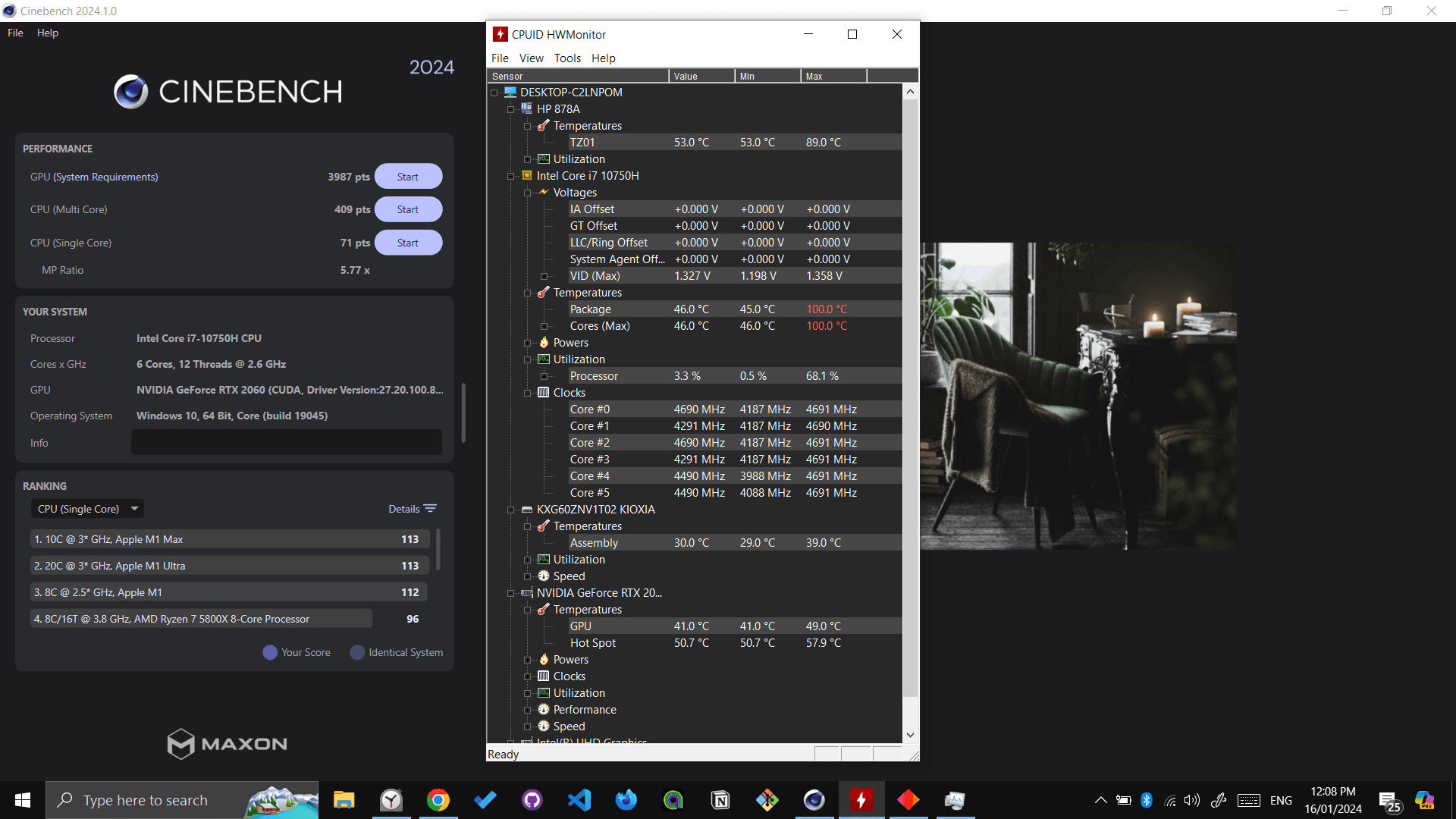Select the Package temperature row
Image resolution: width=1456 pixels, height=819 pixels.
pos(734,309)
